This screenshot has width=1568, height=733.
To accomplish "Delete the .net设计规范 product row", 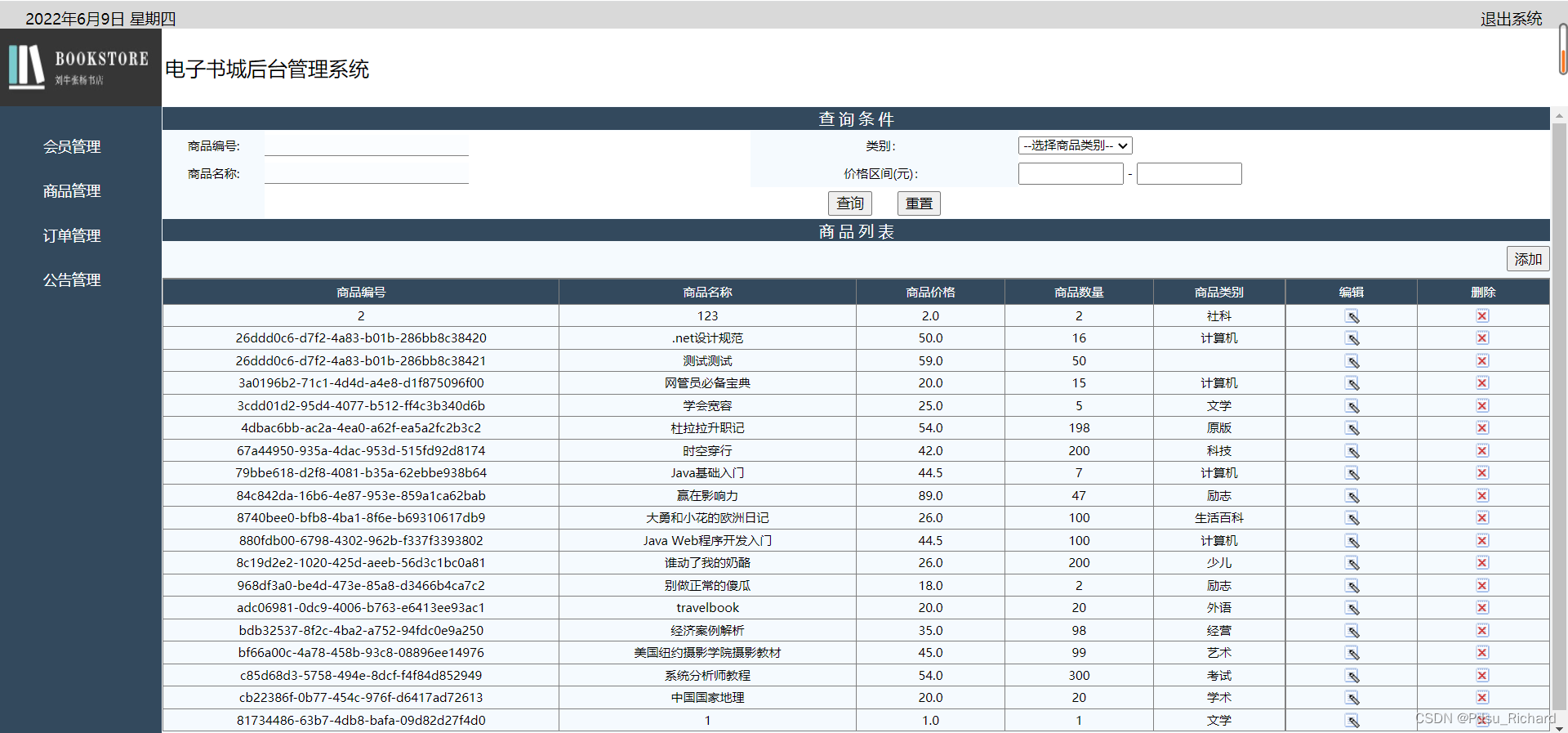I will 1482,338.
